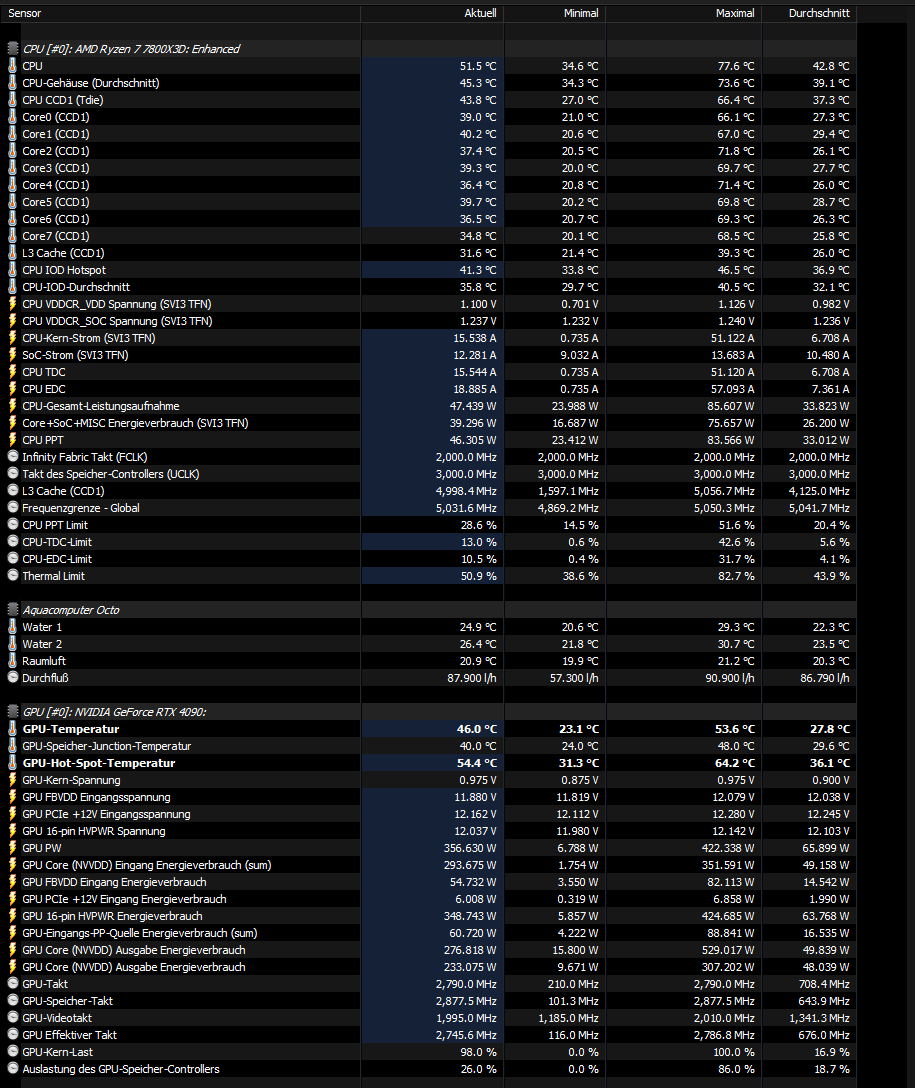The height and width of the screenshot is (1088, 915).
Task: Select GPU-Eingangs-PP-Quelle Energieverbrauch (sum) row
Action: point(429,933)
